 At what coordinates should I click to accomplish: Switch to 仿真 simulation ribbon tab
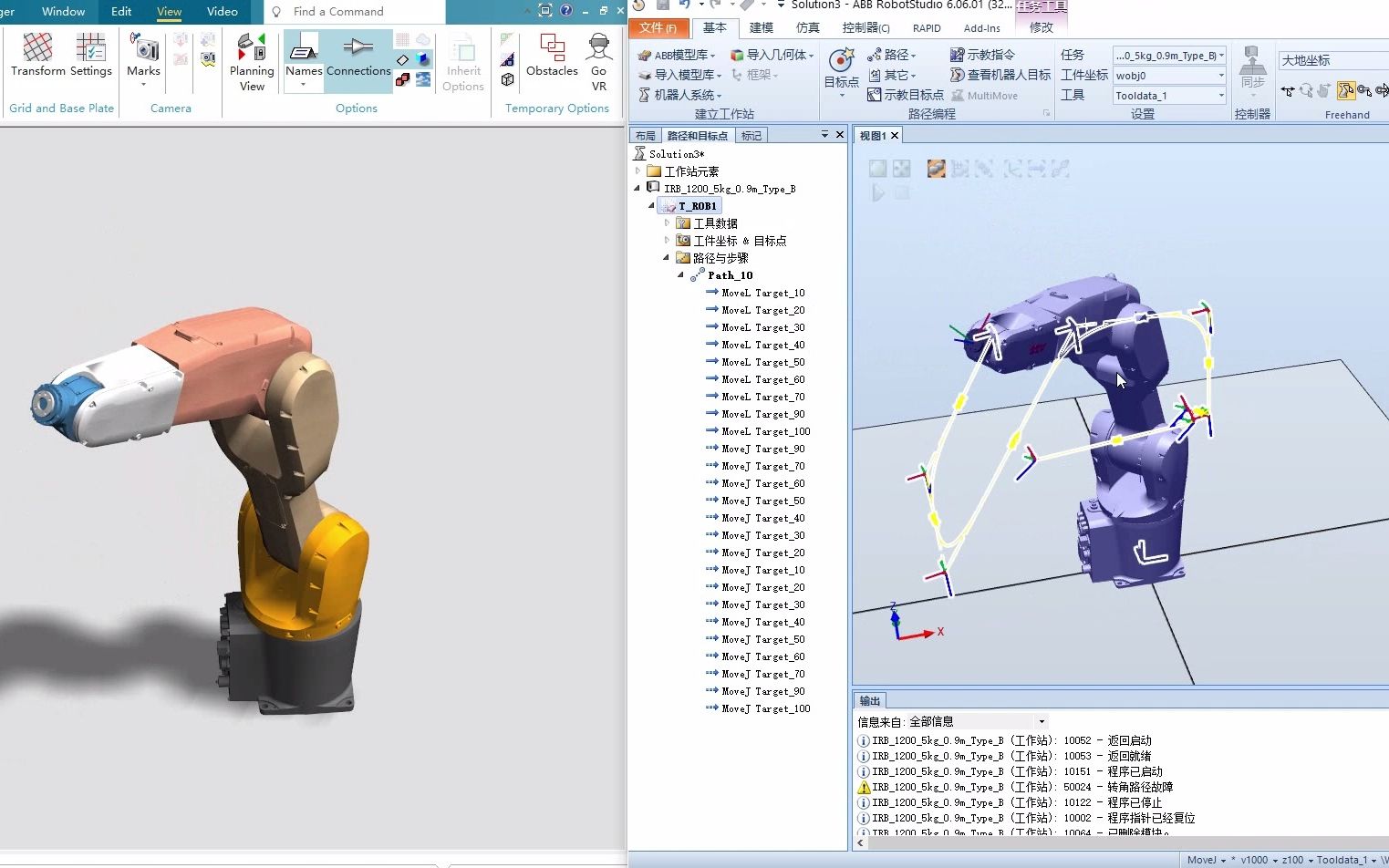[808, 28]
